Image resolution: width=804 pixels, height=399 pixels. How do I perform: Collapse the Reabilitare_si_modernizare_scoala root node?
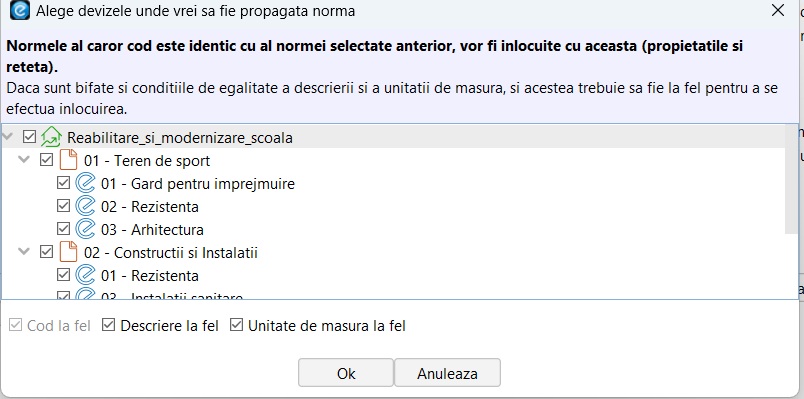(x=8, y=137)
